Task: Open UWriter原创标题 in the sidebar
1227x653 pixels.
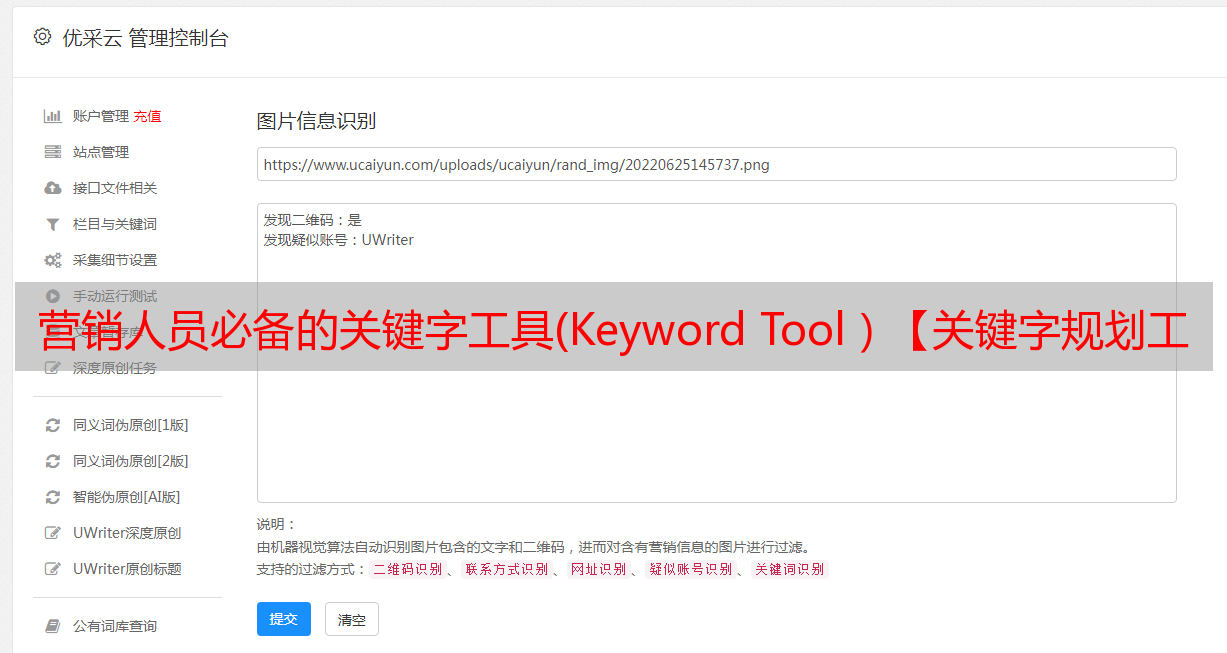Action: coord(127,569)
